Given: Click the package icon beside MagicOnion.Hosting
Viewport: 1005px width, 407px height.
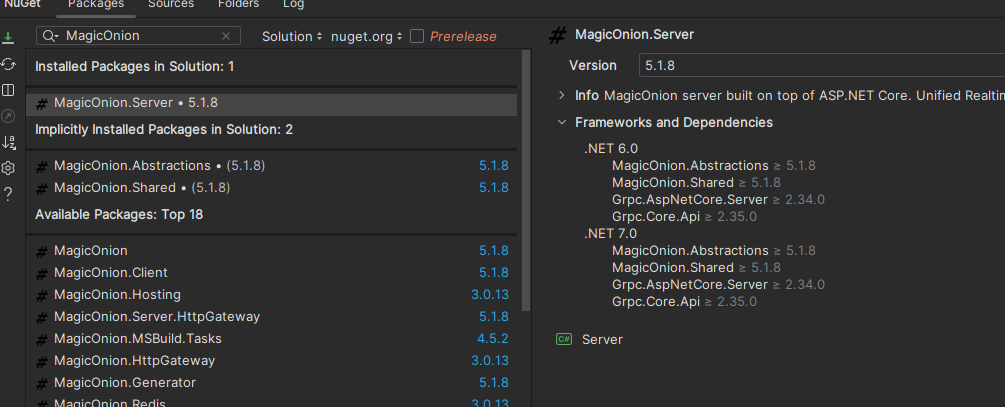Looking at the screenshot, I should [42, 295].
